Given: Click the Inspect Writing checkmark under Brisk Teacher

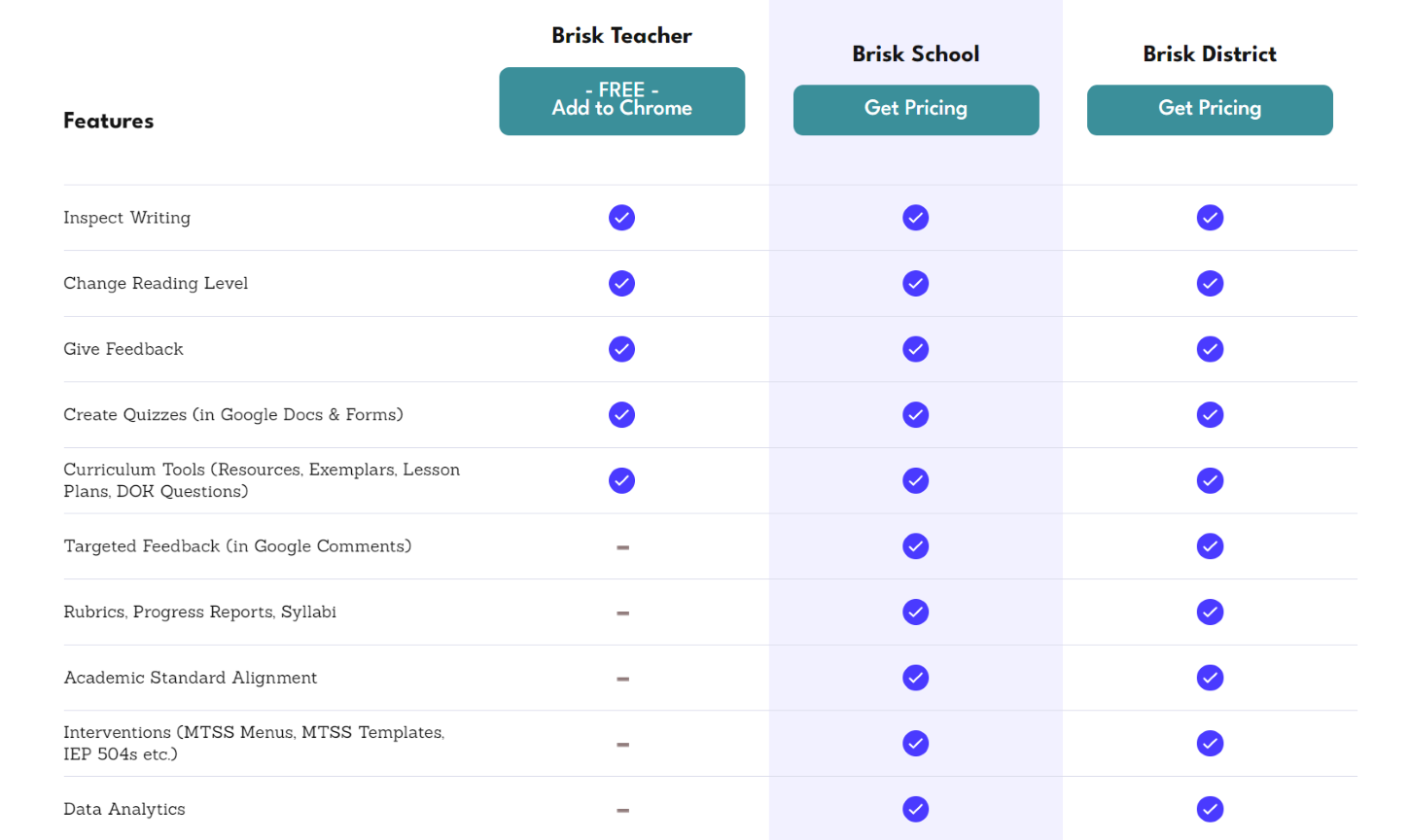Looking at the screenshot, I should 621,218.
